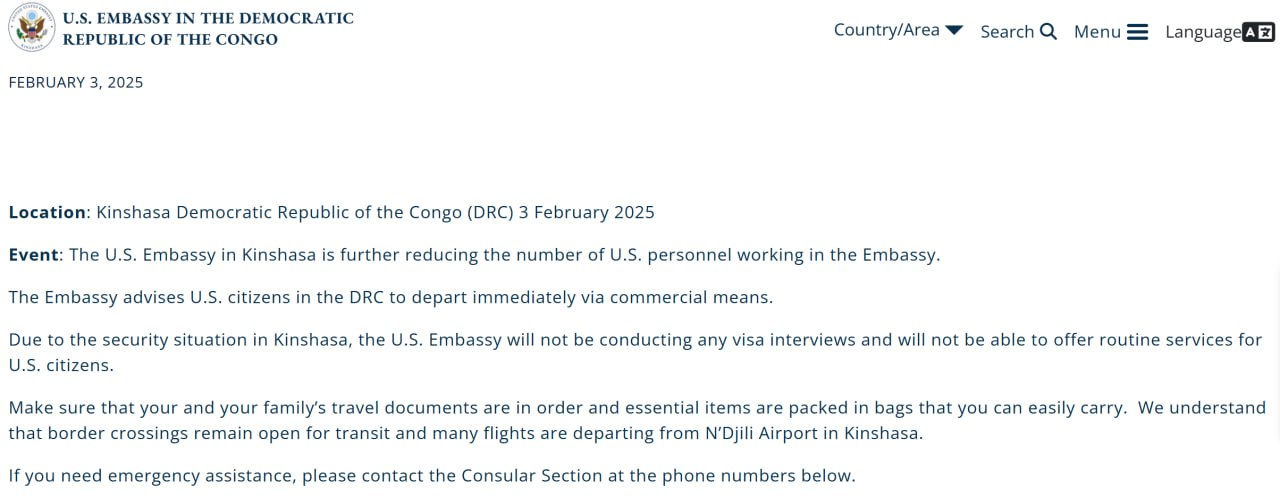Click the emergency assistance Consular Section sentence
The width and height of the screenshot is (1280, 498).
[x=432, y=476]
